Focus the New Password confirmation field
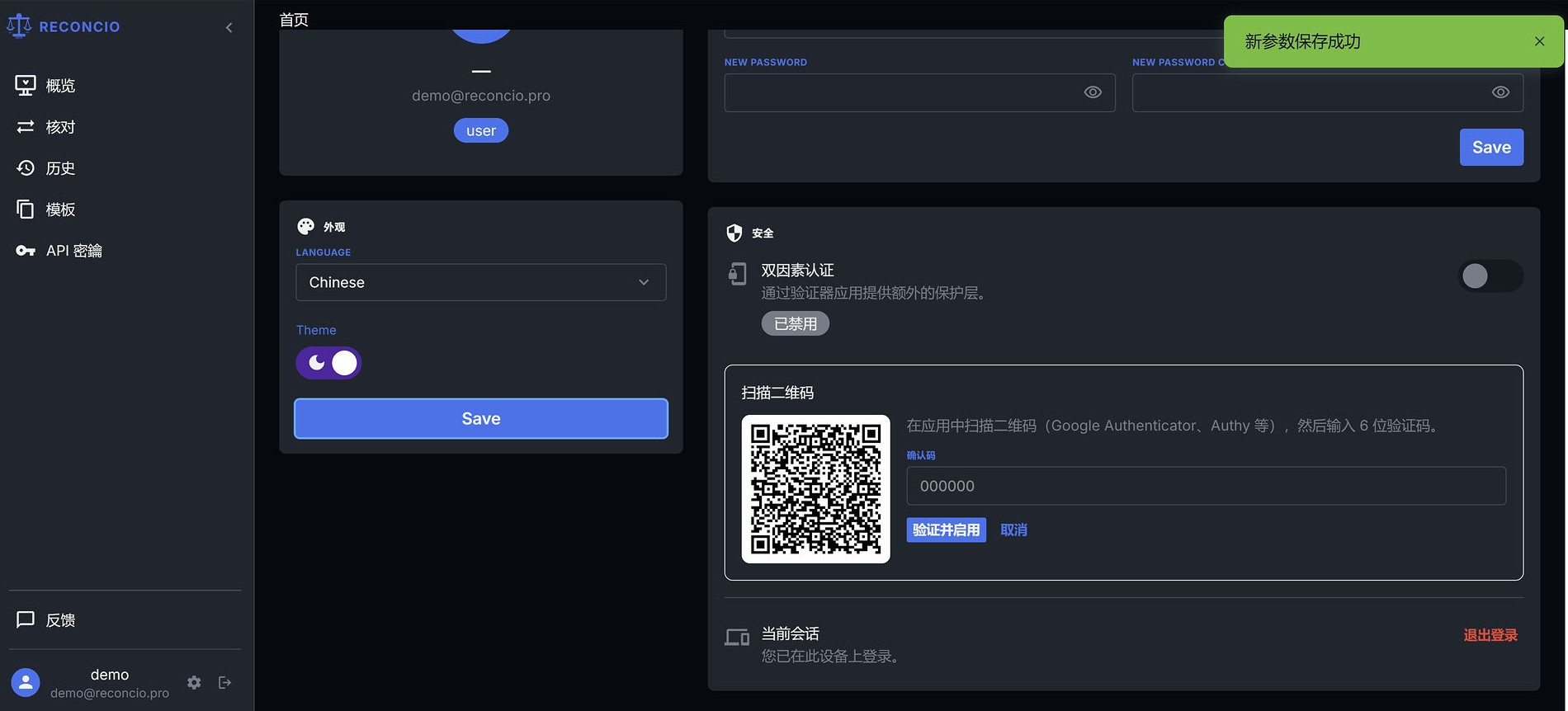Image resolution: width=1568 pixels, height=711 pixels. coord(1328,92)
